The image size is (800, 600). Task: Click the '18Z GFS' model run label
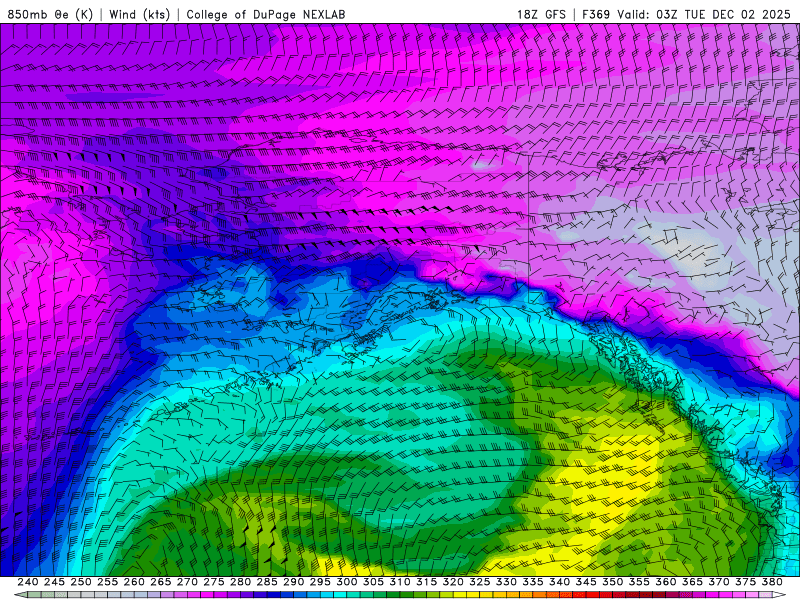point(541,14)
